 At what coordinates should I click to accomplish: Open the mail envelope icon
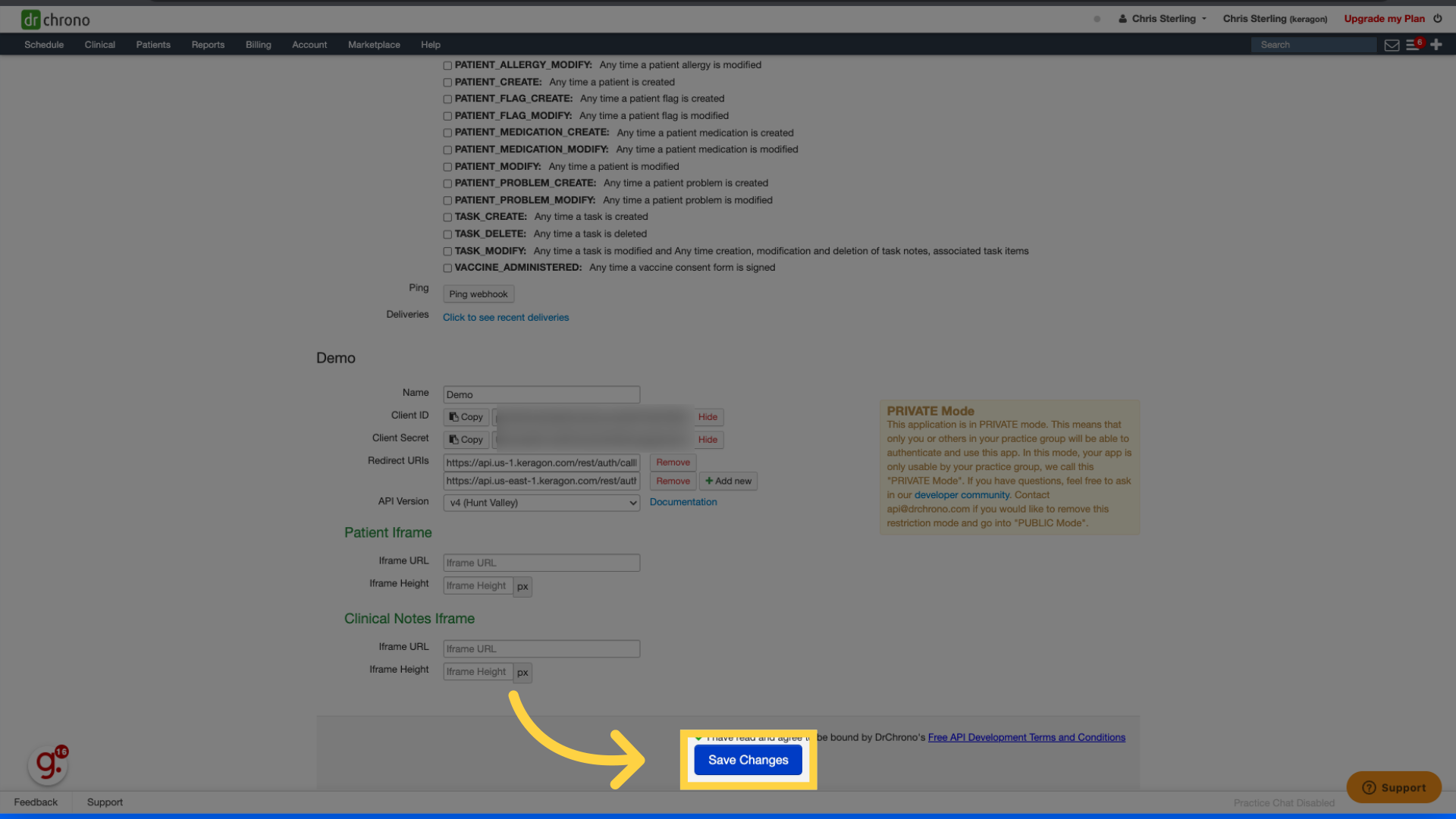[1392, 45]
